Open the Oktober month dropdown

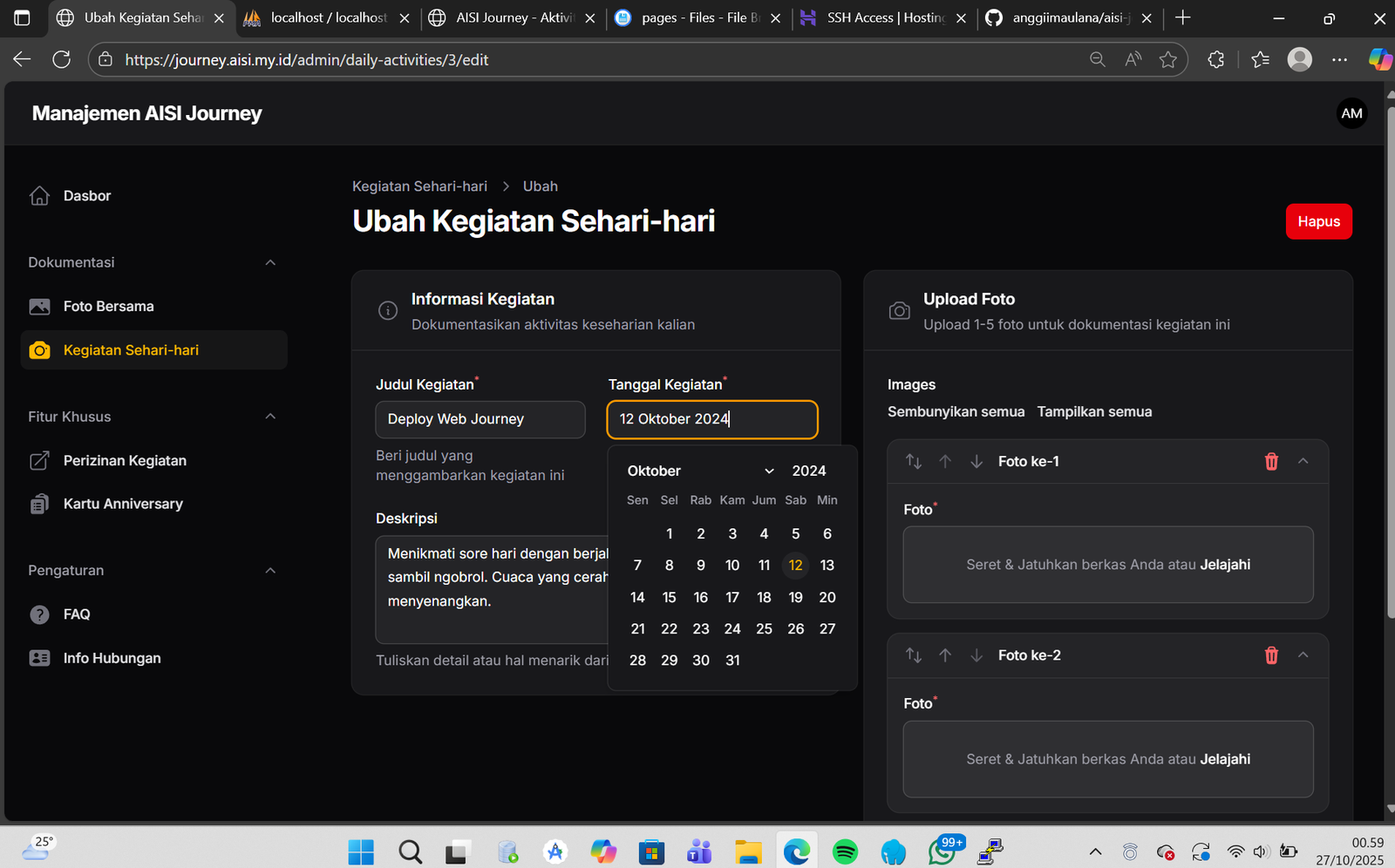click(700, 471)
